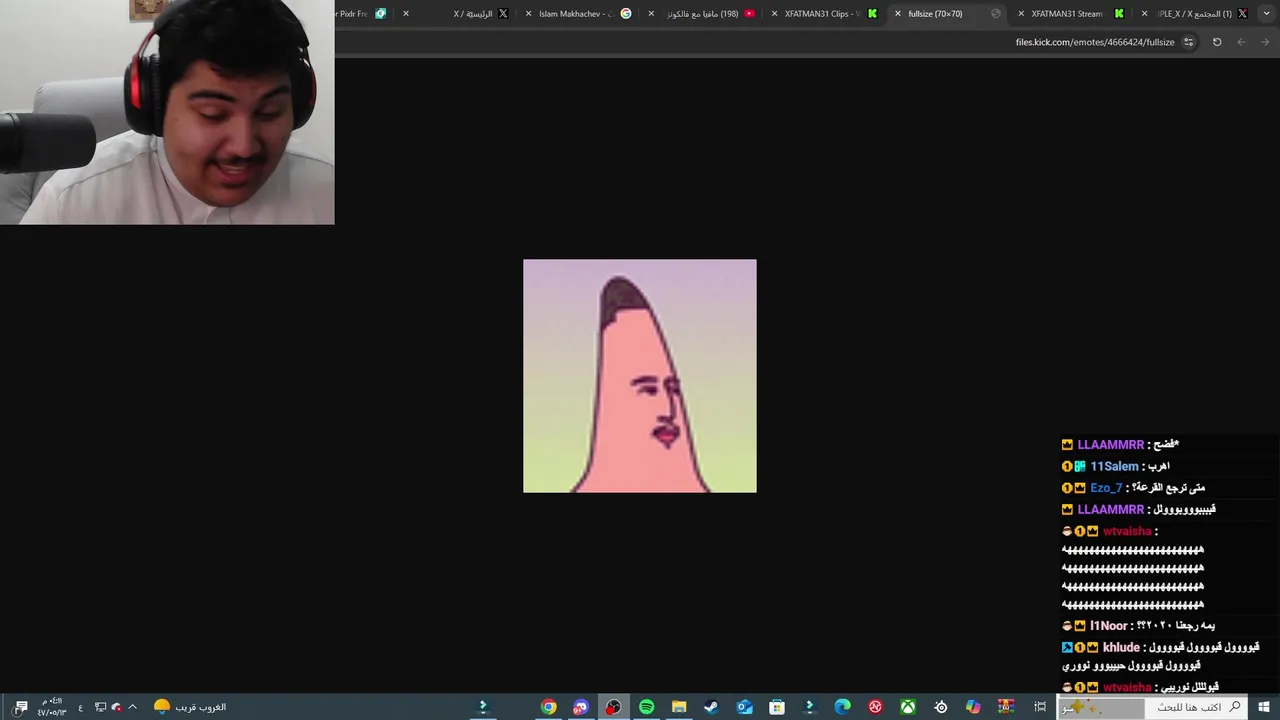Switch to the XFATMAN31 Stream tab
Viewport: 1280px width, 720px height.
[x=1071, y=14]
